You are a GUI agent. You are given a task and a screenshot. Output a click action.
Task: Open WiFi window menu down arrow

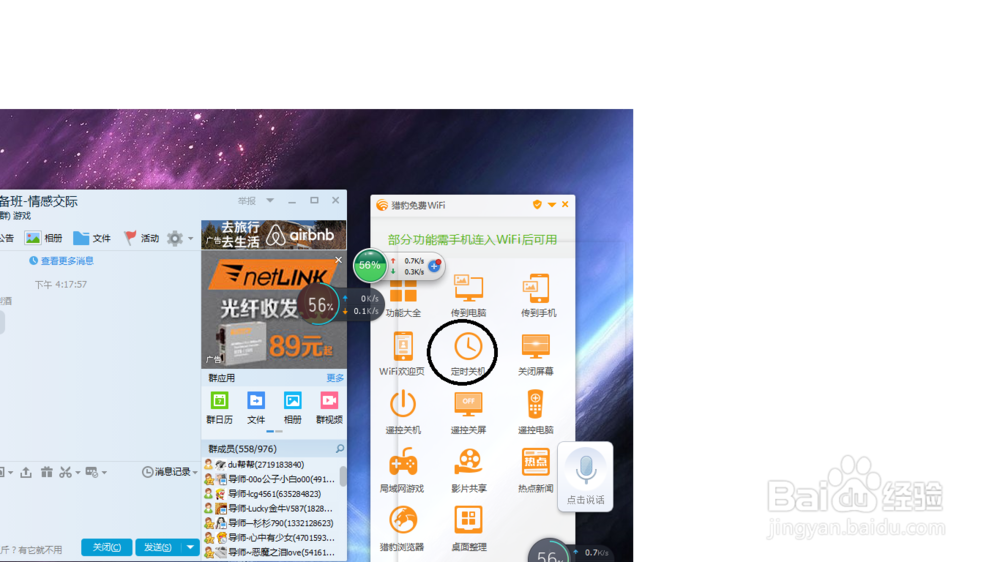coord(552,205)
